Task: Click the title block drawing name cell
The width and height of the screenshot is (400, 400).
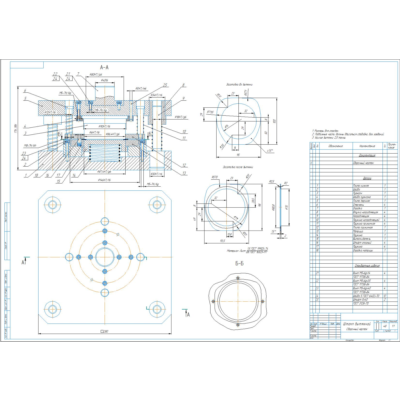Action: click(357, 326)
